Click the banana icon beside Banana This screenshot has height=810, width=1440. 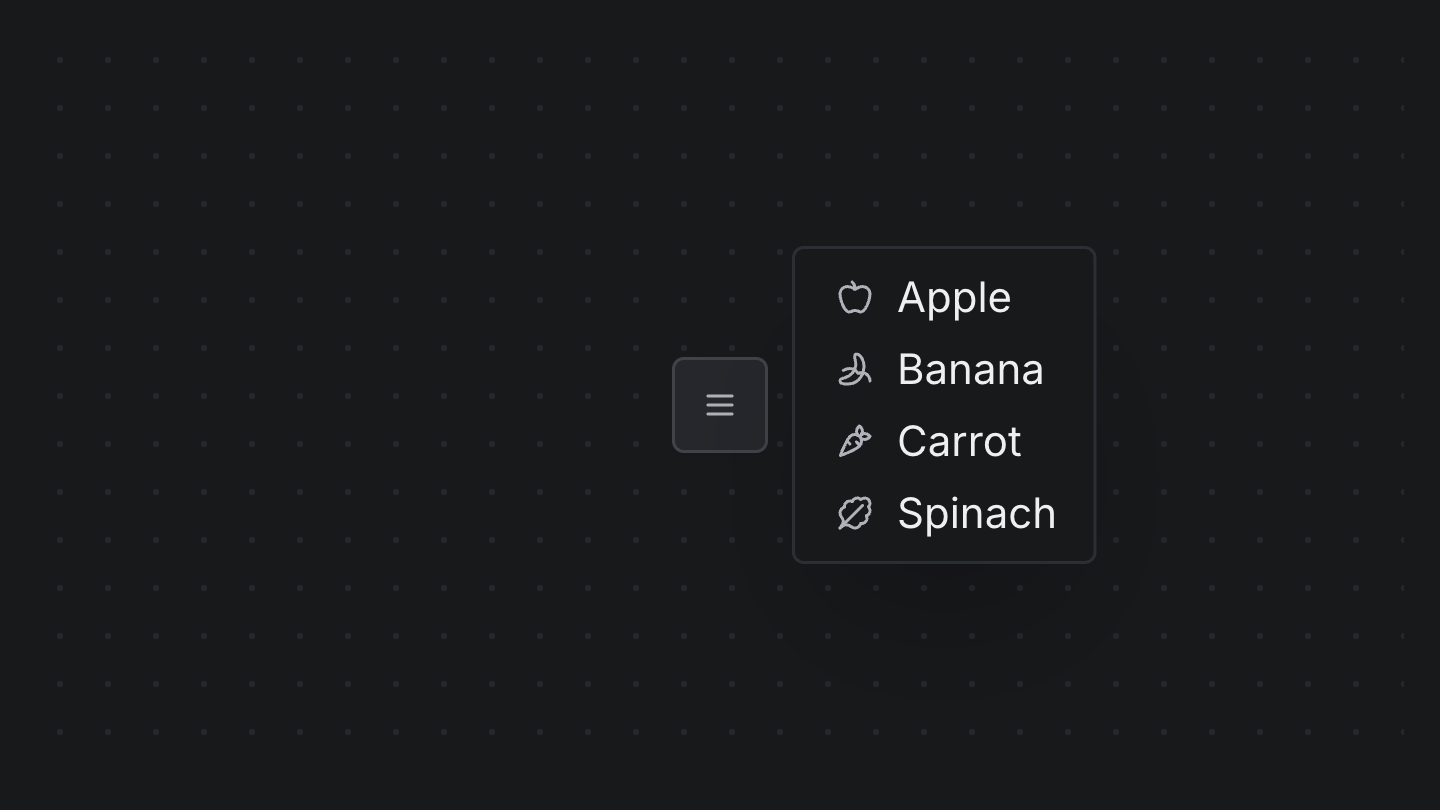[x=855, y=369]
